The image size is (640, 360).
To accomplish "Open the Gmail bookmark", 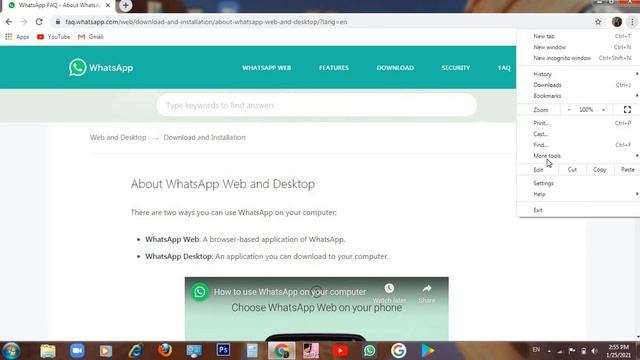I will coord(91,37).
